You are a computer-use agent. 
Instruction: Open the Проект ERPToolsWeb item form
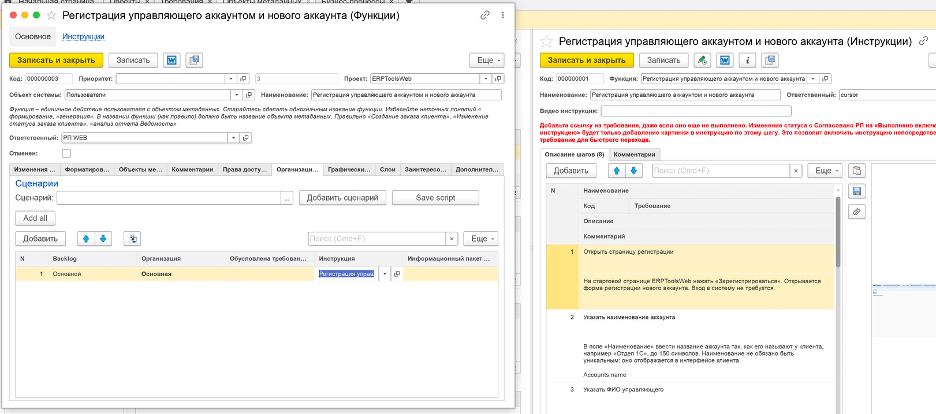[500, 79]
